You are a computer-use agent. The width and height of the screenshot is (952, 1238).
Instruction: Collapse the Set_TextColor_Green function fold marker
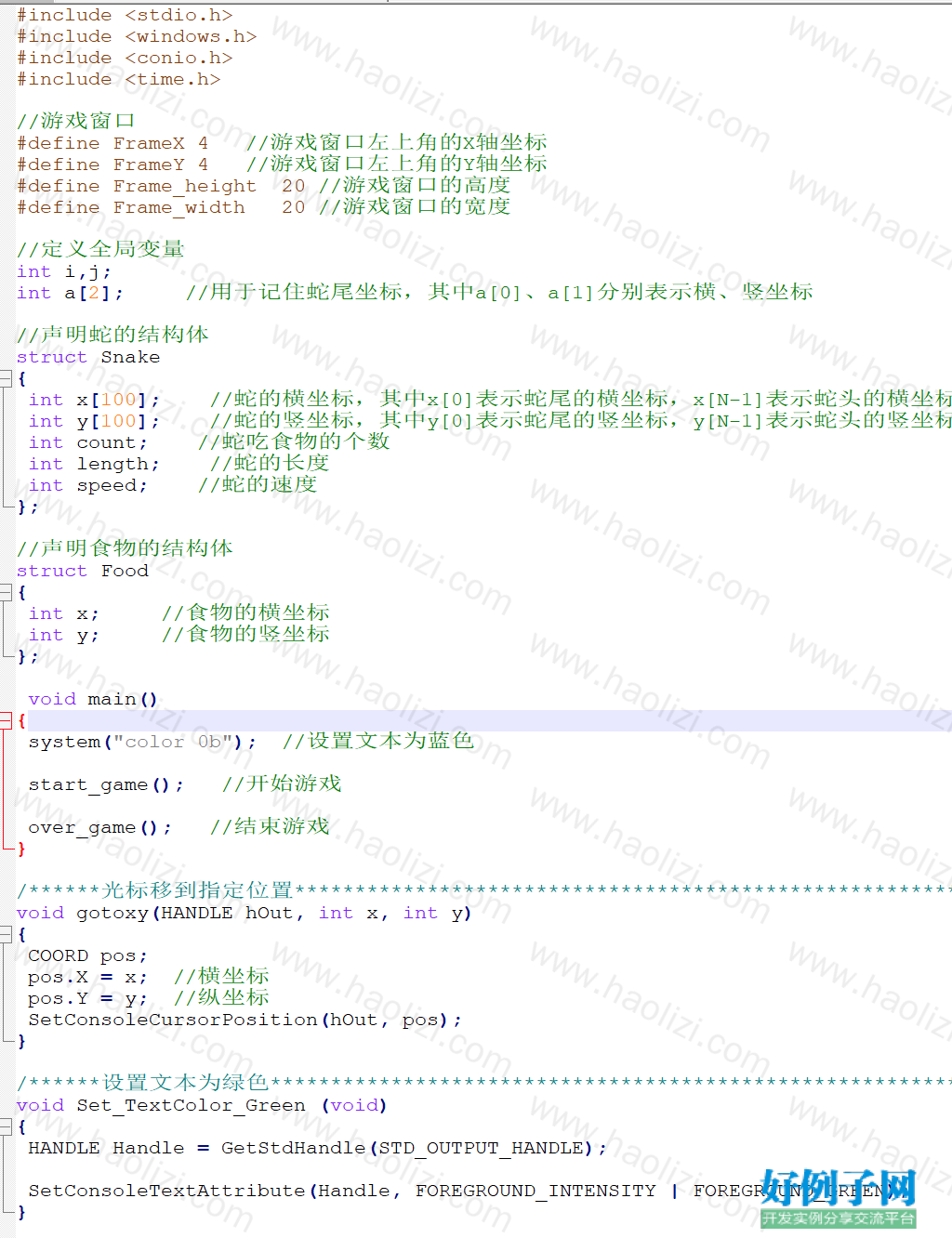point(6,1127)
